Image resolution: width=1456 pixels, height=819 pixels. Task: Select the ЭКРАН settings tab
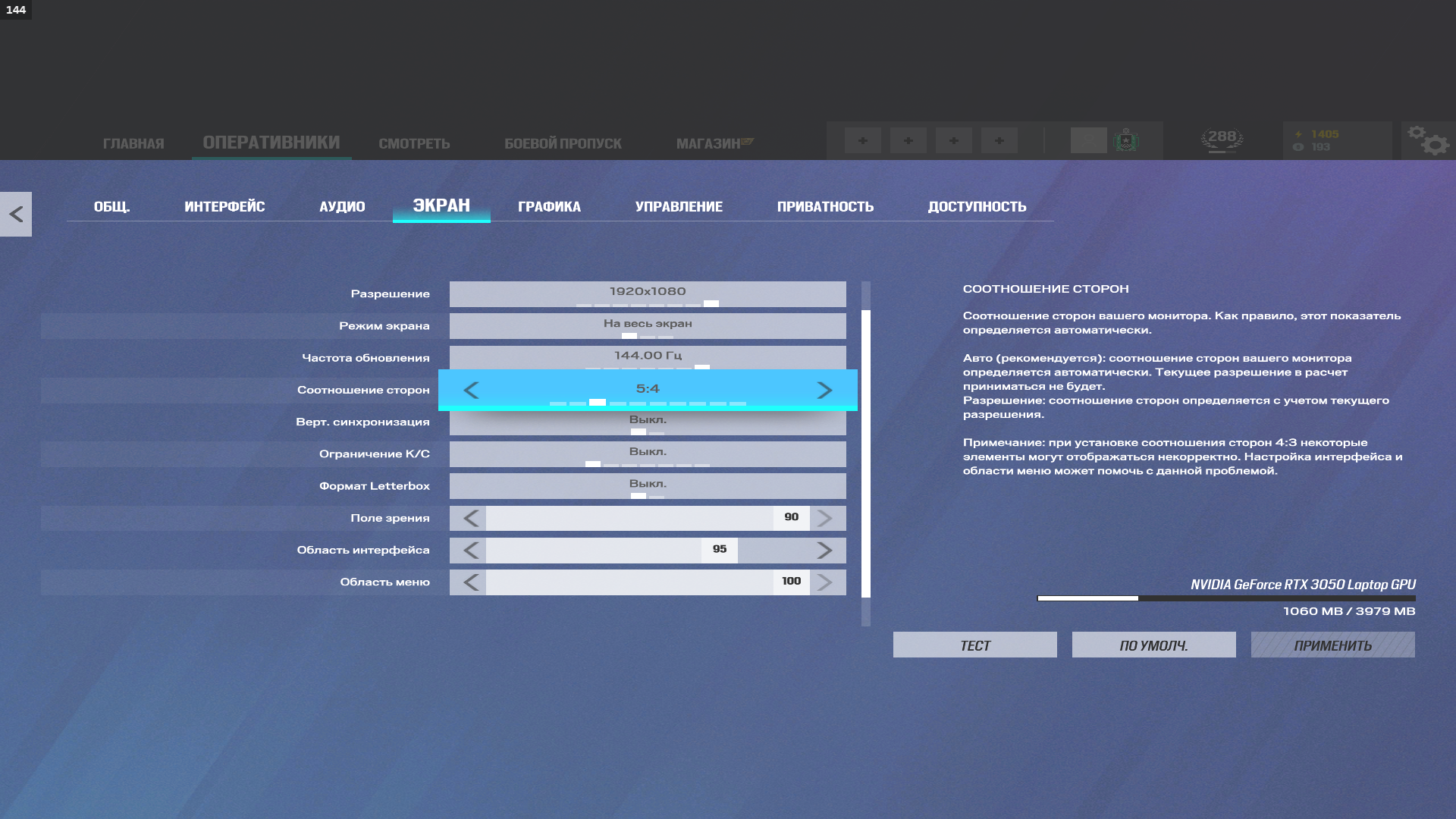coord(441,206)
